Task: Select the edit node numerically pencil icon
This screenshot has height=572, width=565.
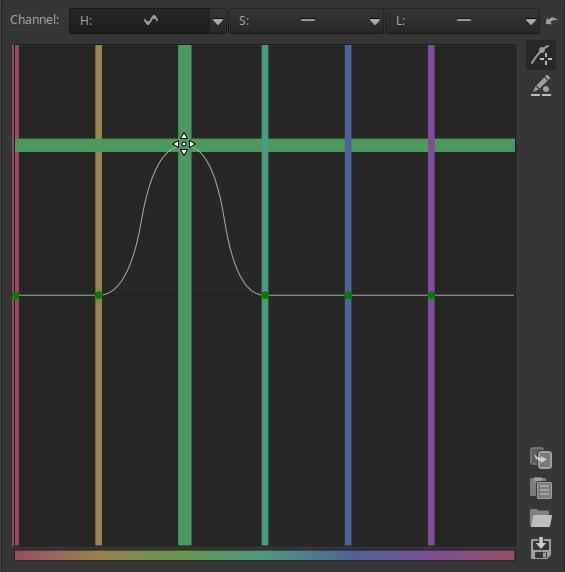Action: tap(541, 86)
